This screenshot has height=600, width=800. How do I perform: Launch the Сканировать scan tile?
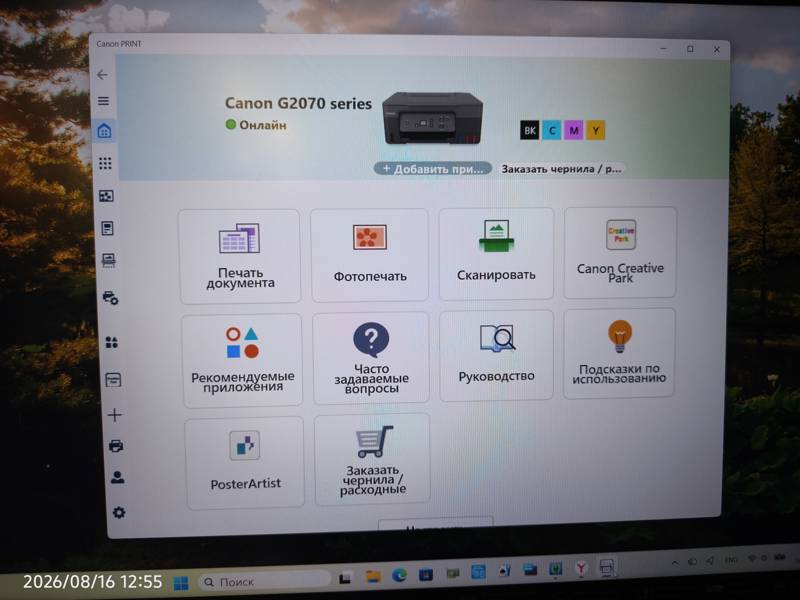coord(496,254)
